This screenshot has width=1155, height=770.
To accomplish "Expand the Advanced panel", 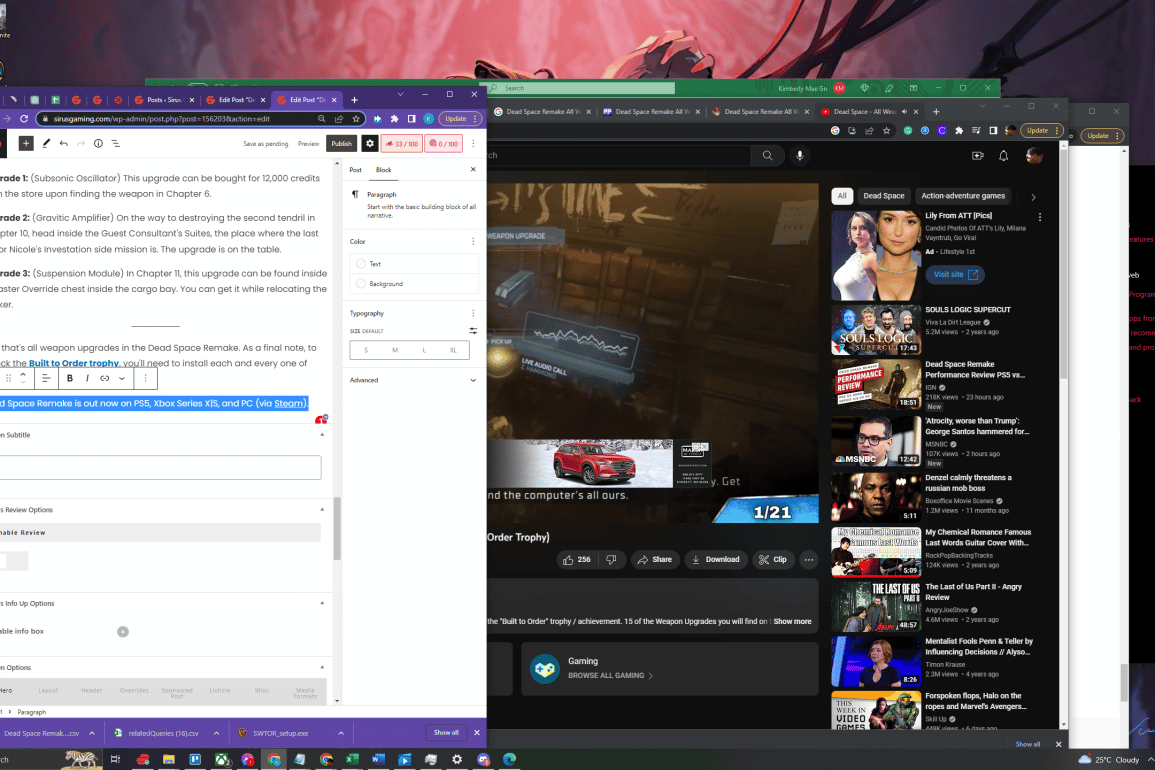I will (x=413, y=380).
